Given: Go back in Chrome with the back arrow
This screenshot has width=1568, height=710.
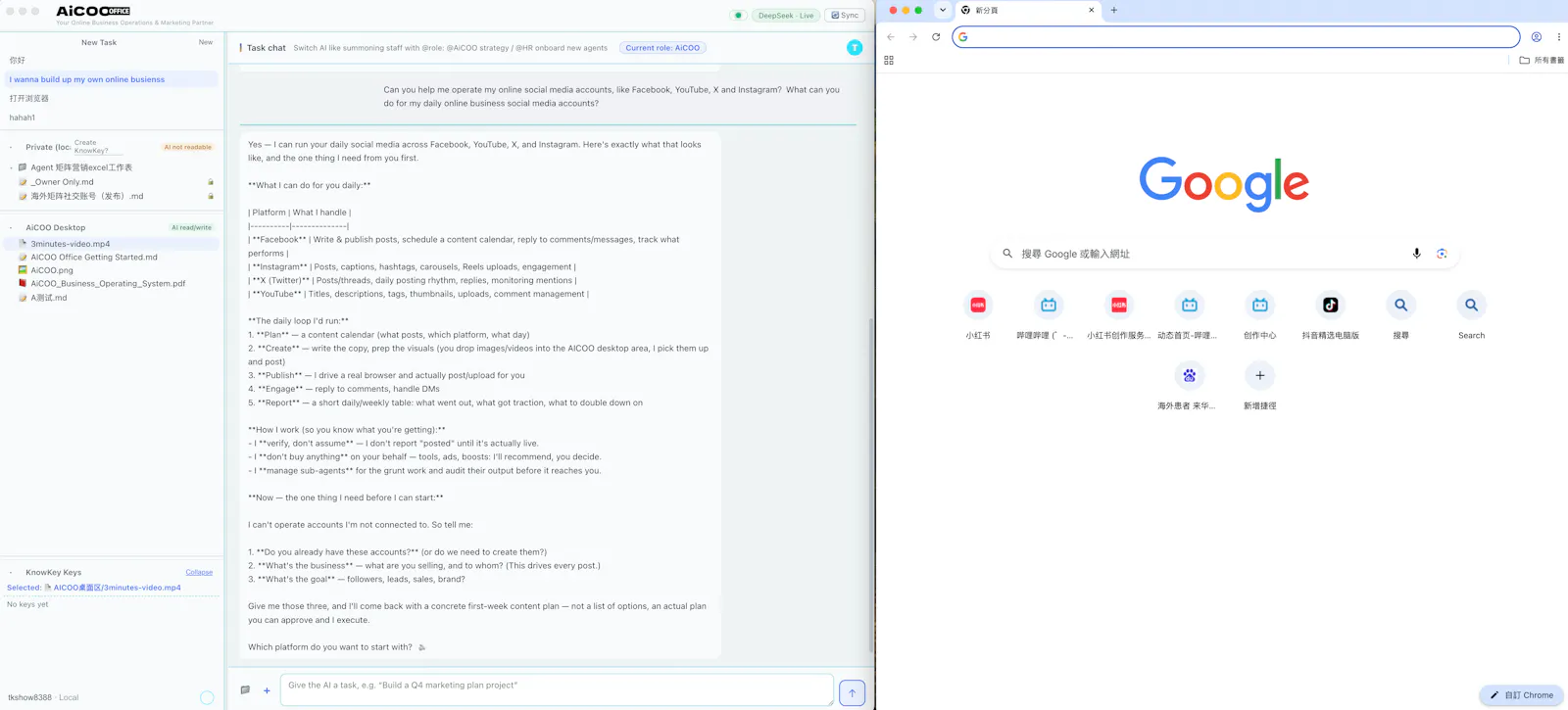Looking at the screenshot, I should point(891,37).
